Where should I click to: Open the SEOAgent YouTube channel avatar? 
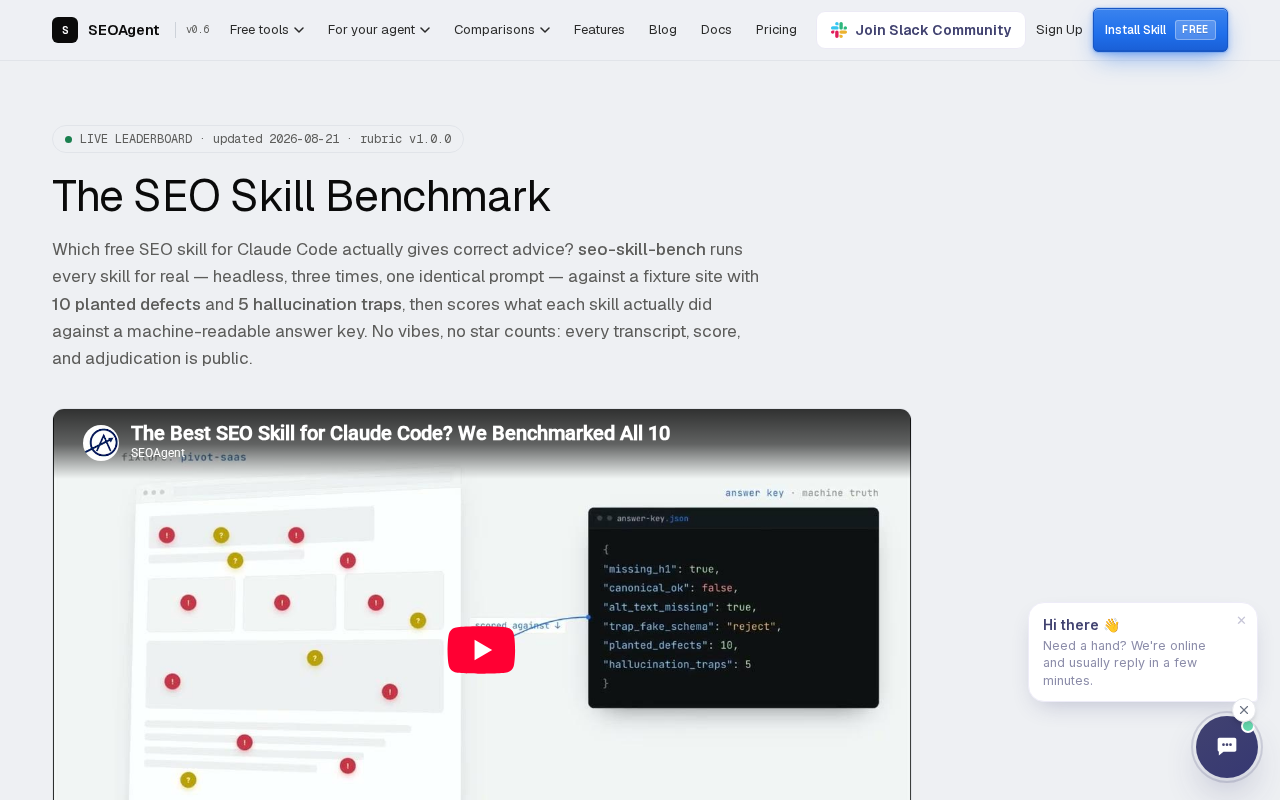(x=101, y=443)
